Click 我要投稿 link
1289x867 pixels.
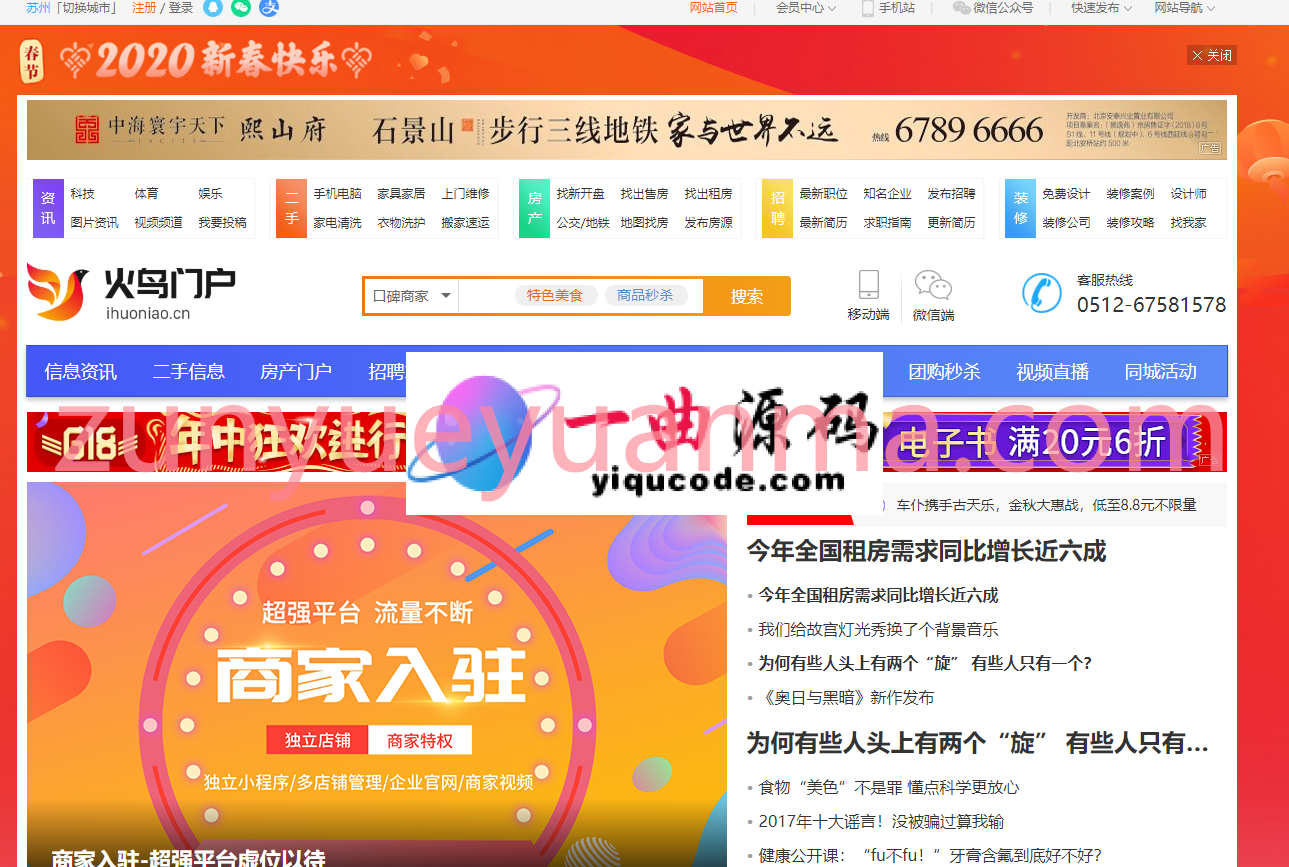pyautogui.click(x=223, y=223)
